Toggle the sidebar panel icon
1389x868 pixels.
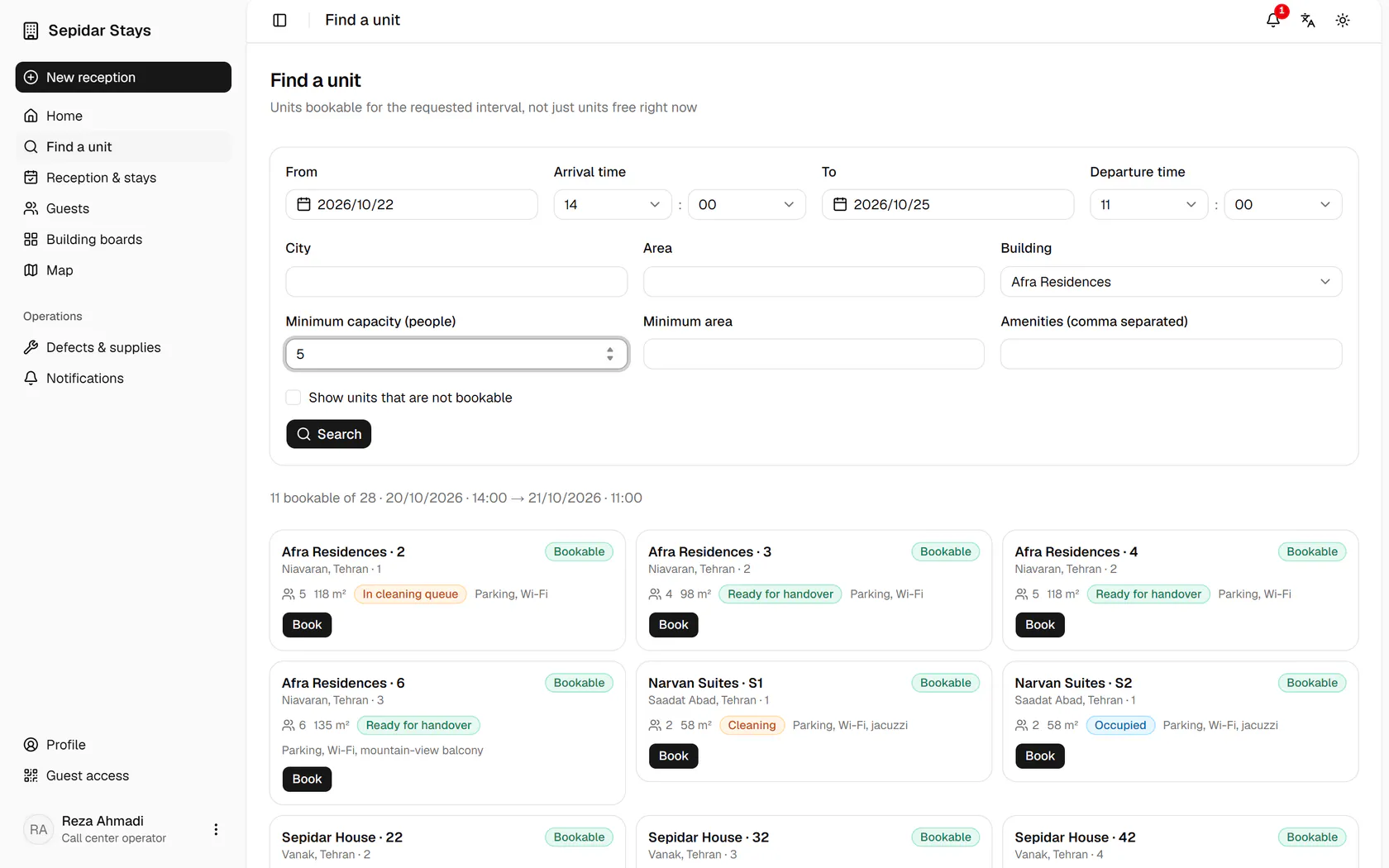coord(279,20)
